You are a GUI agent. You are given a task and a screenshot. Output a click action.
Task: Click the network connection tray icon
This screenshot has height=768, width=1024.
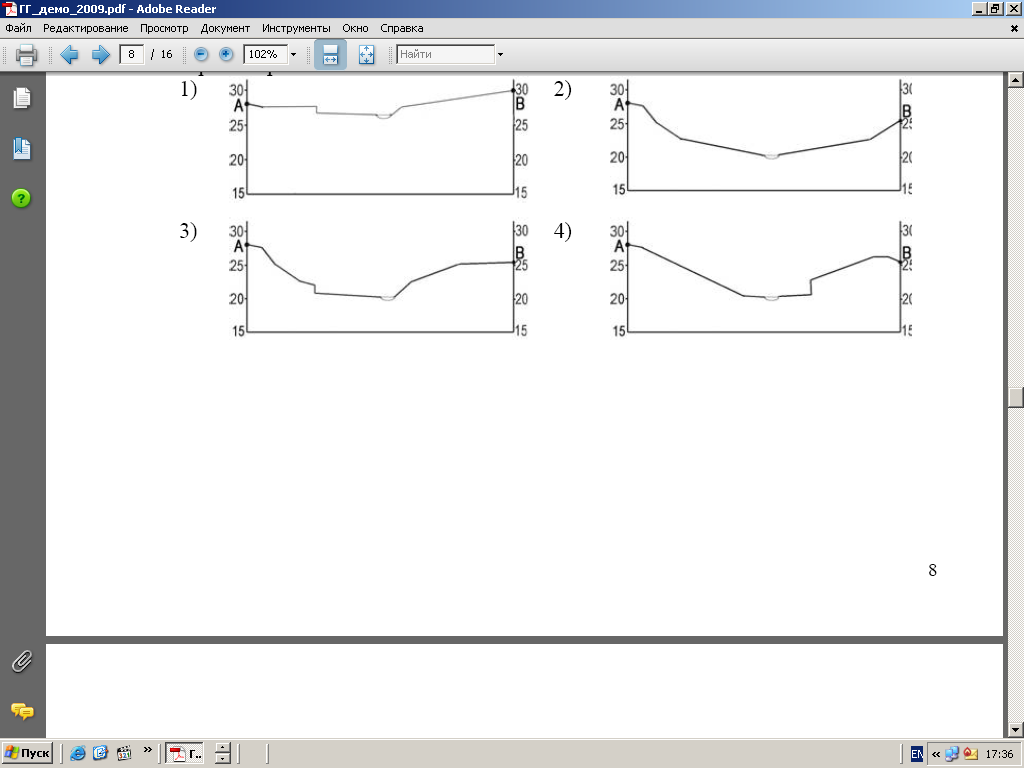[952, 754]
